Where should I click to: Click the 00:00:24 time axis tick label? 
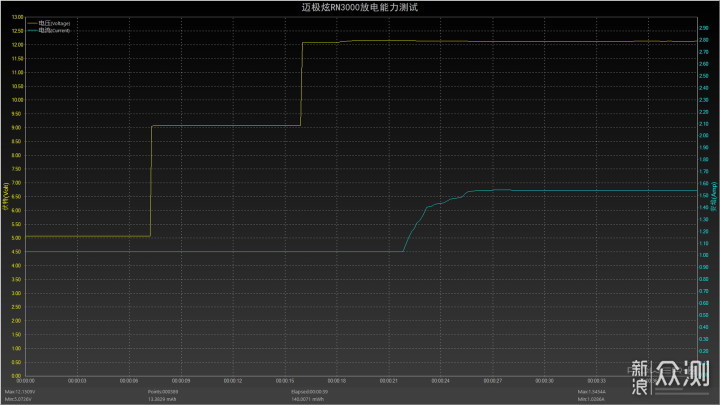click(440, 381)
